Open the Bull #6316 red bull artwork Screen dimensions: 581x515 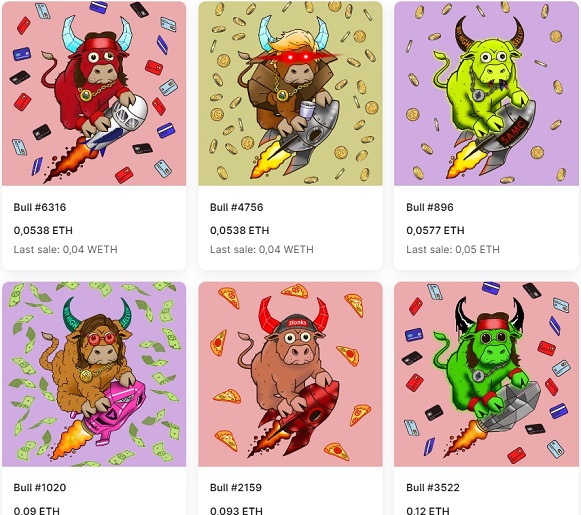[x=94, y=93]
